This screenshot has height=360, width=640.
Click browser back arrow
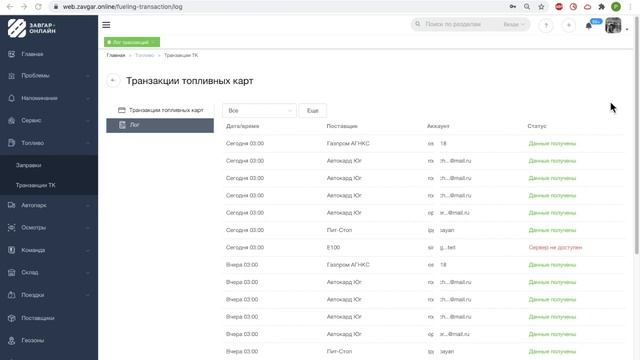tap(10, 7)
